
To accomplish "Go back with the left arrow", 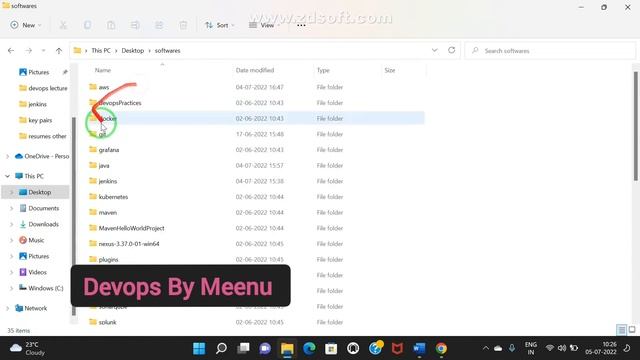I will point(11,51).
